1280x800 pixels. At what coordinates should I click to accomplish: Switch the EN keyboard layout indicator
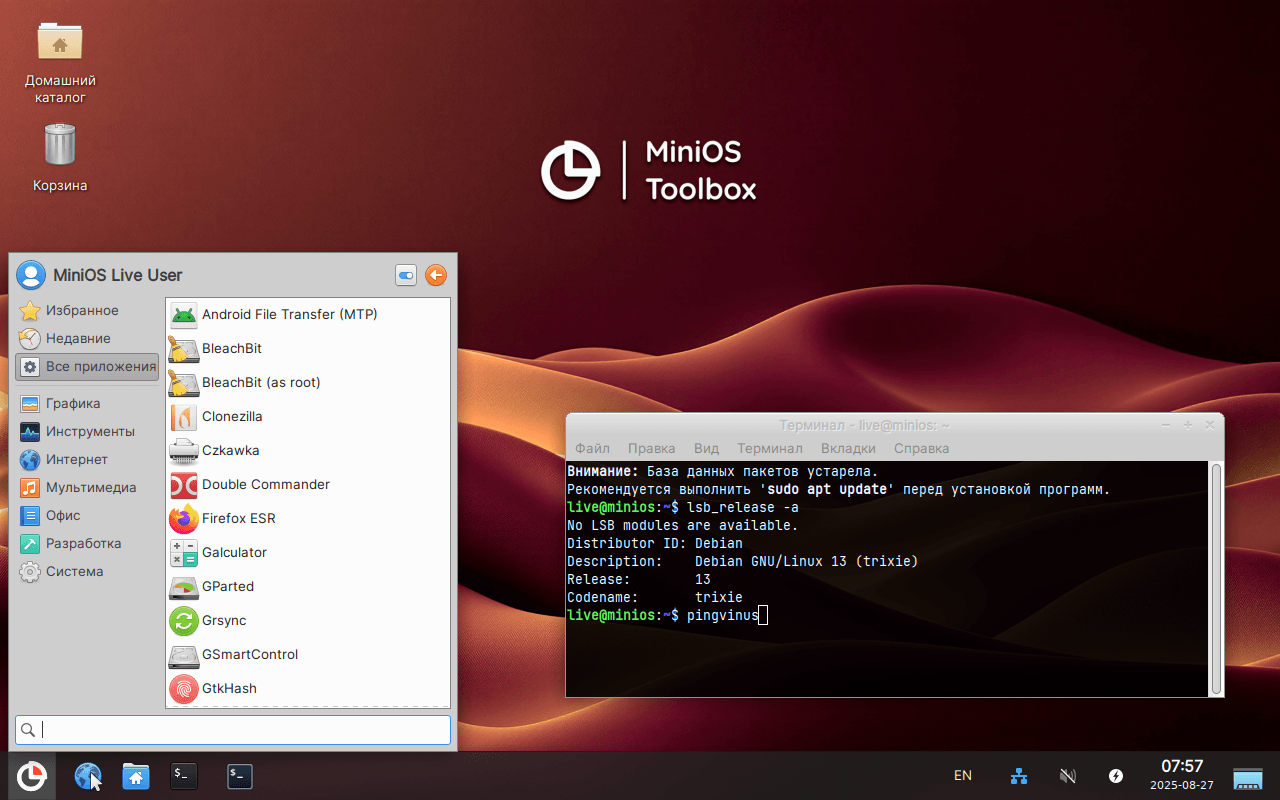962,776
